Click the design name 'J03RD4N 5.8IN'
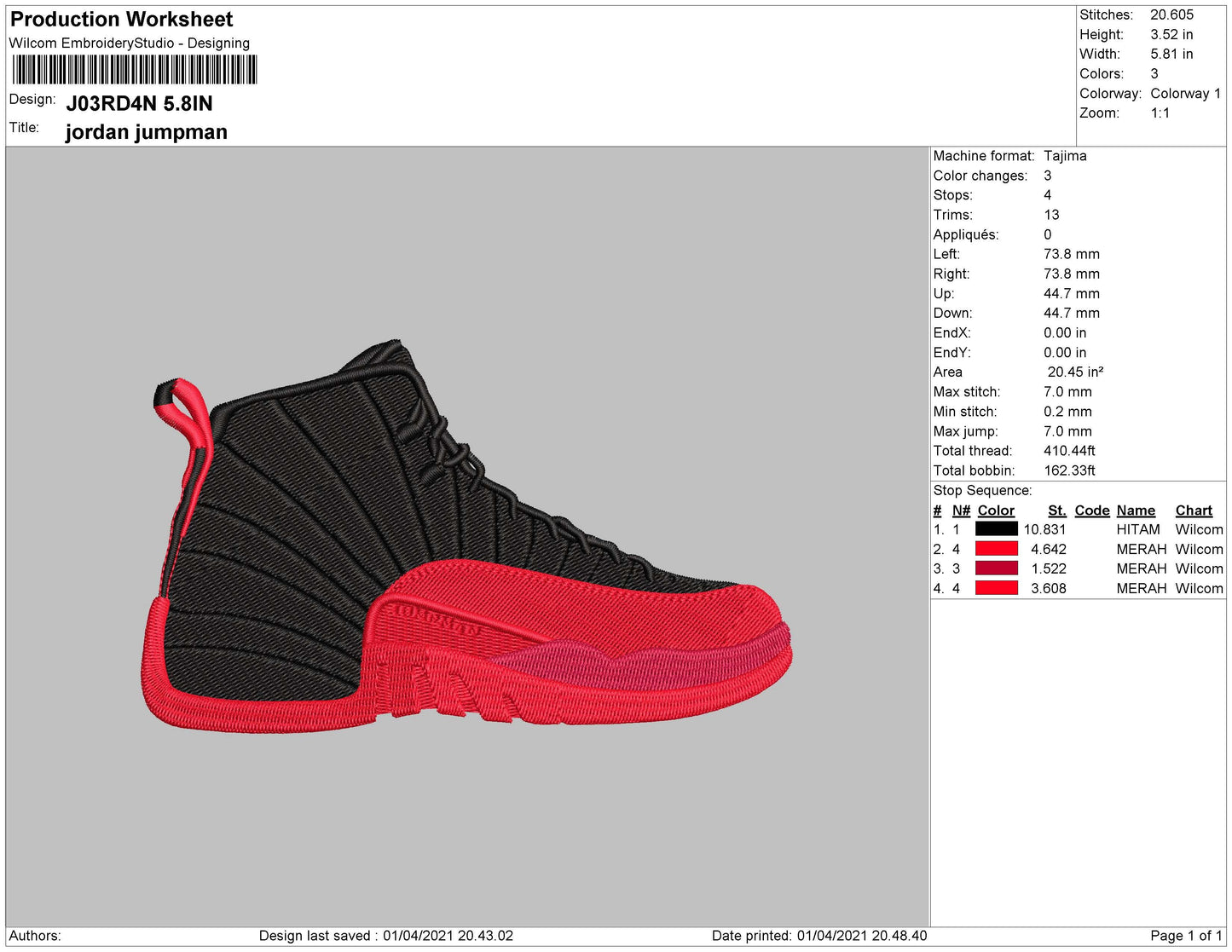This screenshot has width=1232, height=952. pyautogui.click(x=139, y=104)
